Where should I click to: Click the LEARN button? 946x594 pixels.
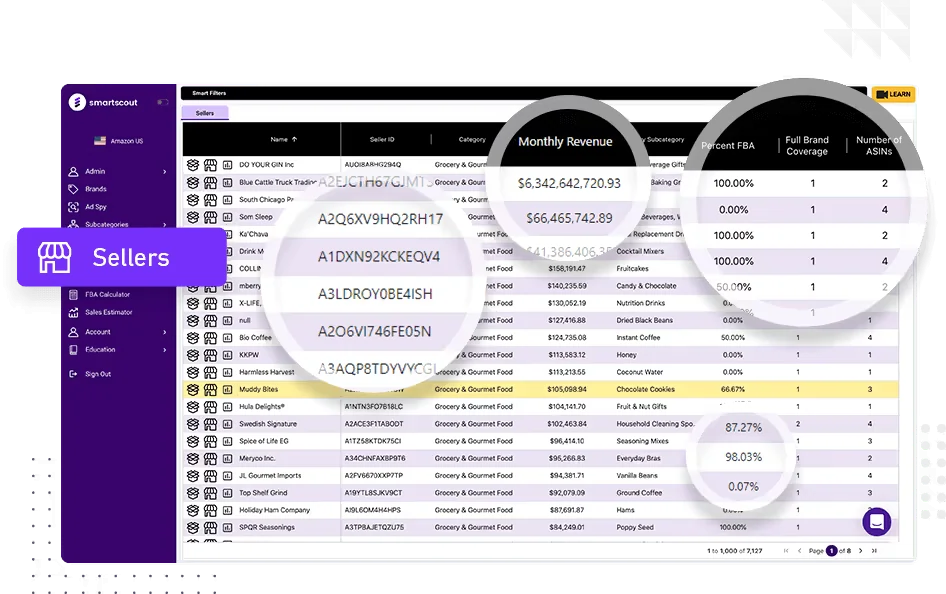[896, 93]
